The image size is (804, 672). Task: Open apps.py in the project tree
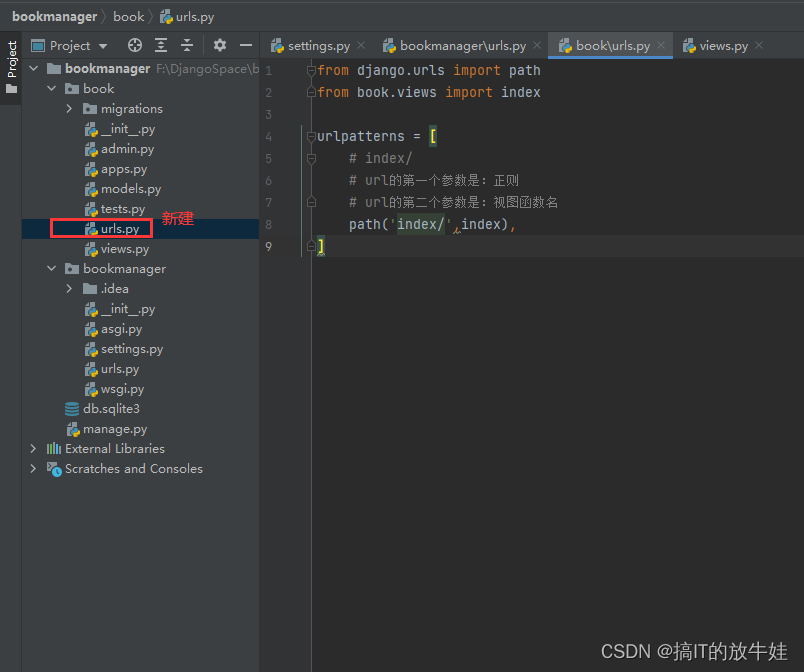[124, 169]
